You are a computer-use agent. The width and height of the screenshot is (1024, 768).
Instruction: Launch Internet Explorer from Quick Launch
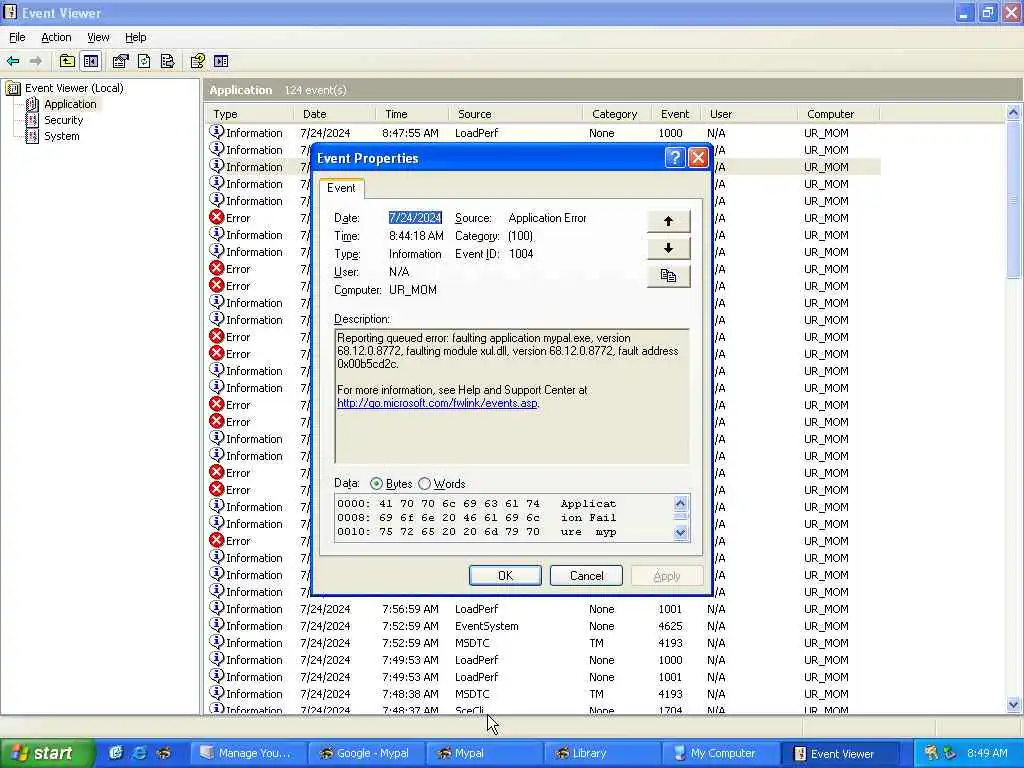click(x=139, y=753)
